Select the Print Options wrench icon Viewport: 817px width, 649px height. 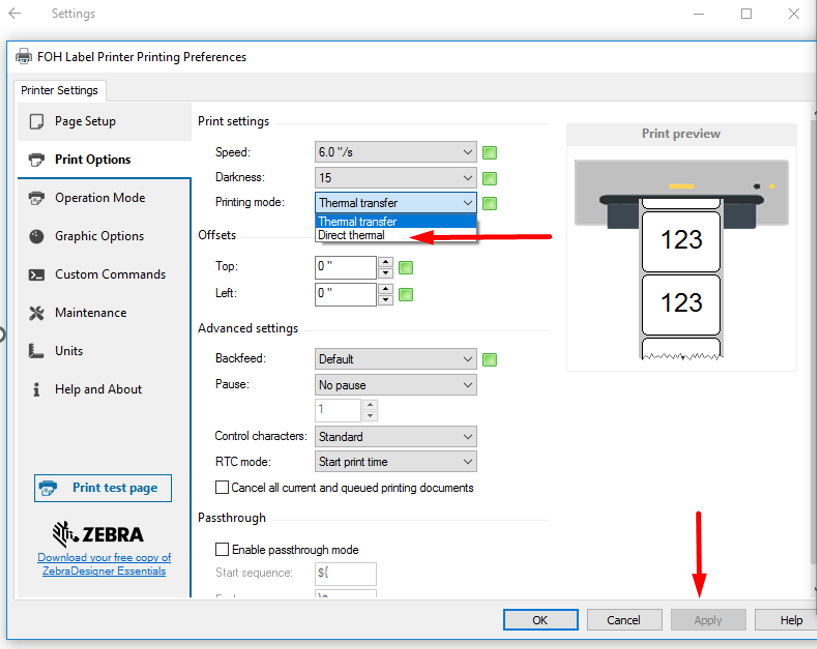(x=37, y=159)
